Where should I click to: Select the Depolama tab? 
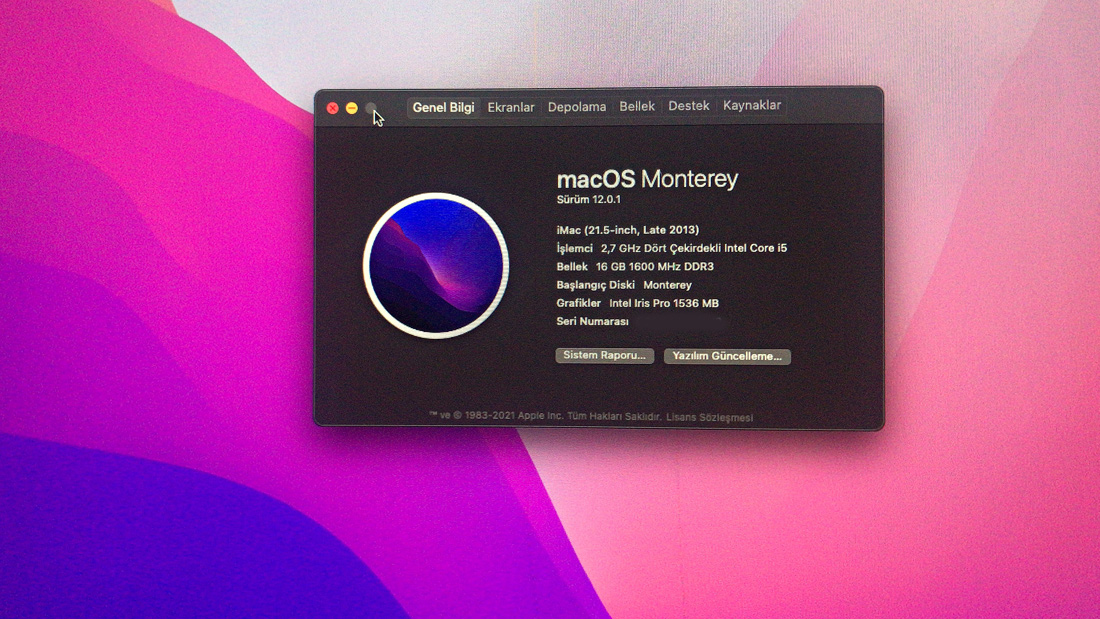pos(577,107)
